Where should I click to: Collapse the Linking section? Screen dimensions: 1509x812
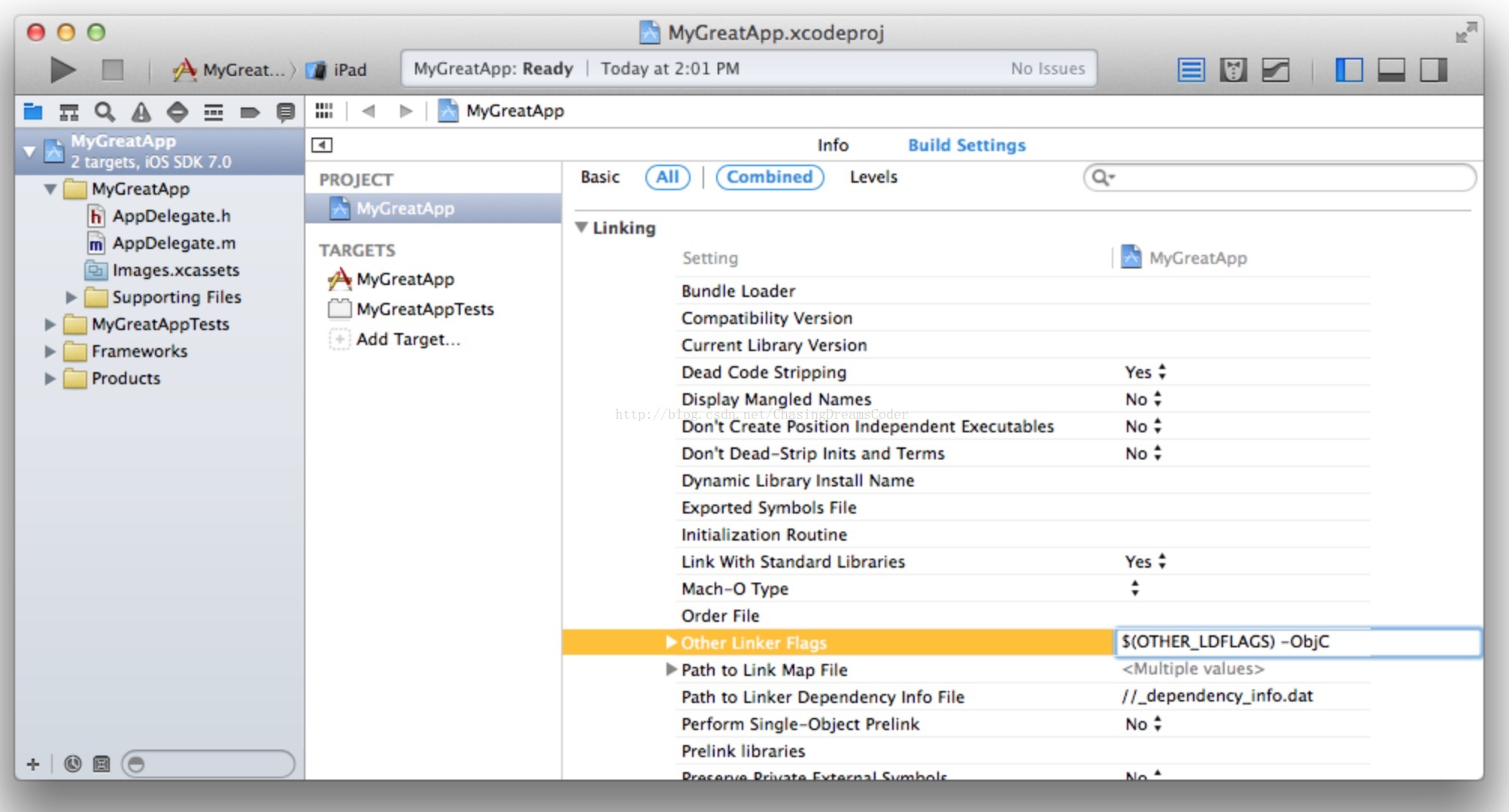point(581,227)
